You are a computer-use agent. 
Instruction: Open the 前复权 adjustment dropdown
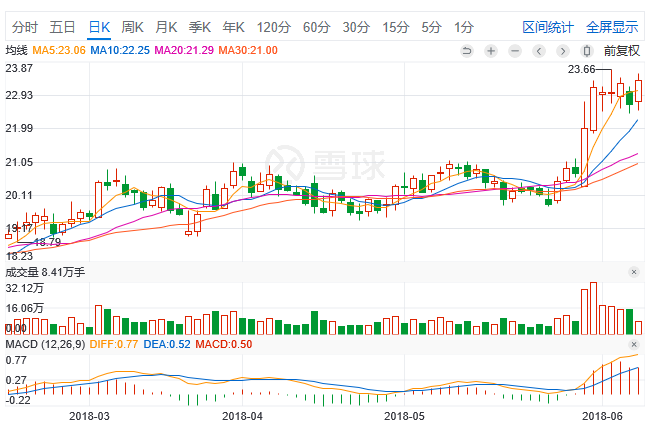coord(621,50)
